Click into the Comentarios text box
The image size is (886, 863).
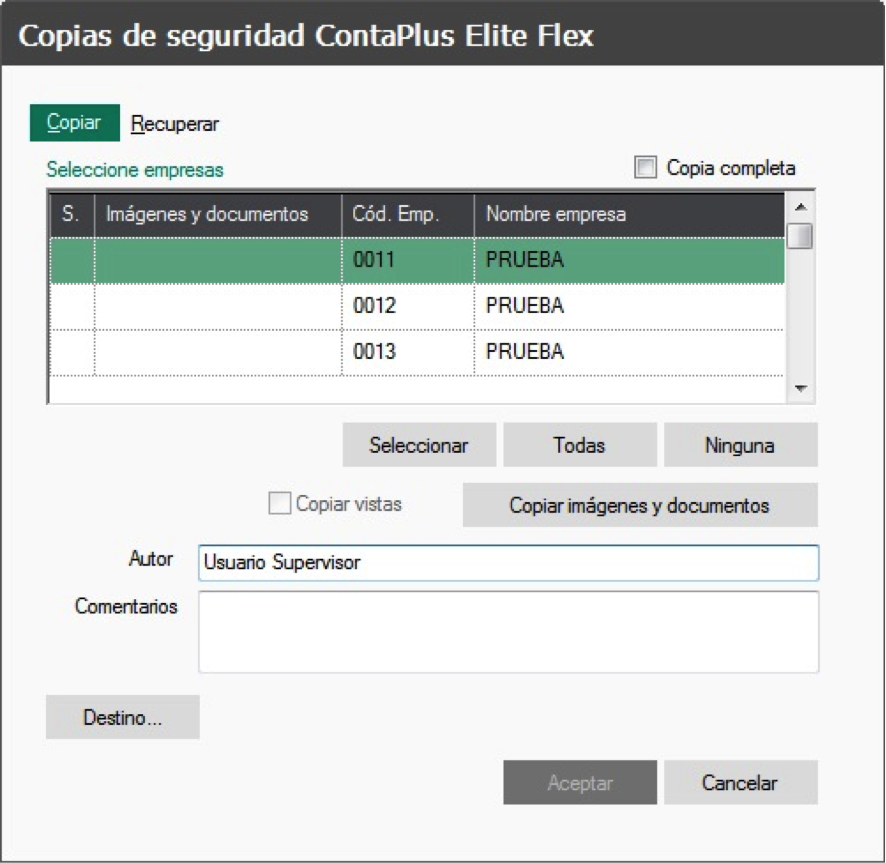(x=509, y=632)
